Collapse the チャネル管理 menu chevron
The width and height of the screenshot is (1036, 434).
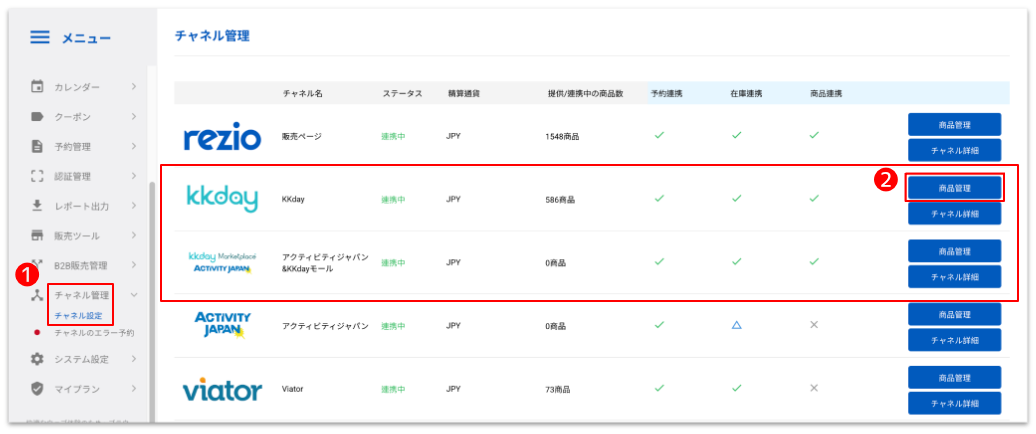tap(133, 295)
